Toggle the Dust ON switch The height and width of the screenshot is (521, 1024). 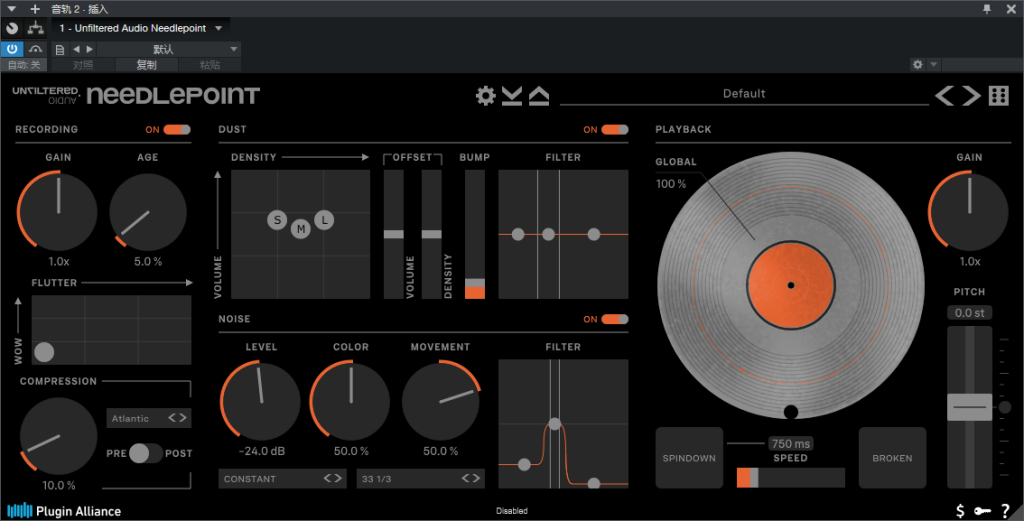click(615, 129)
